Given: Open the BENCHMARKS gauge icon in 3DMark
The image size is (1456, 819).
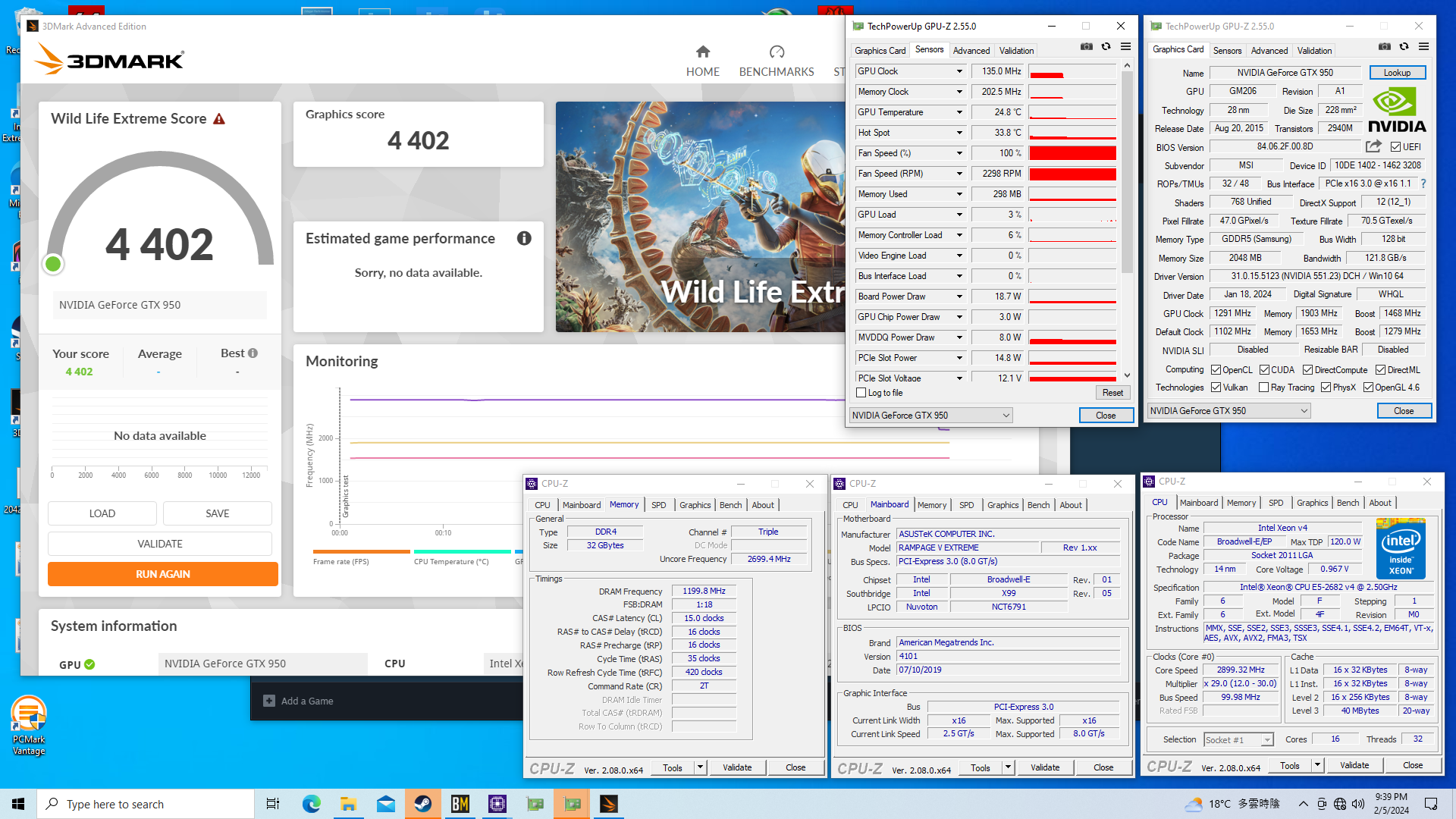Looking at the screenshot, I should pos(777,52).
